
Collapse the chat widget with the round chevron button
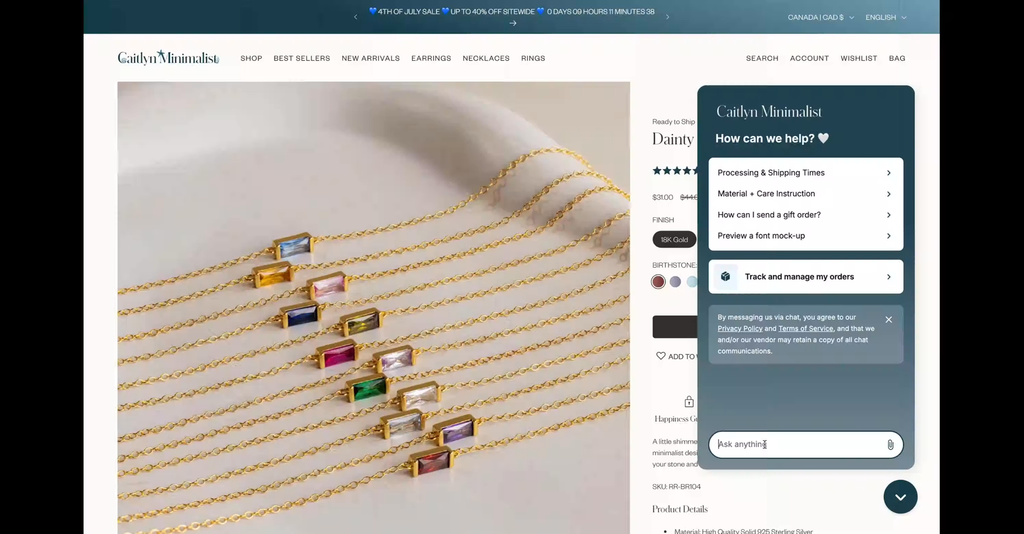901,497
